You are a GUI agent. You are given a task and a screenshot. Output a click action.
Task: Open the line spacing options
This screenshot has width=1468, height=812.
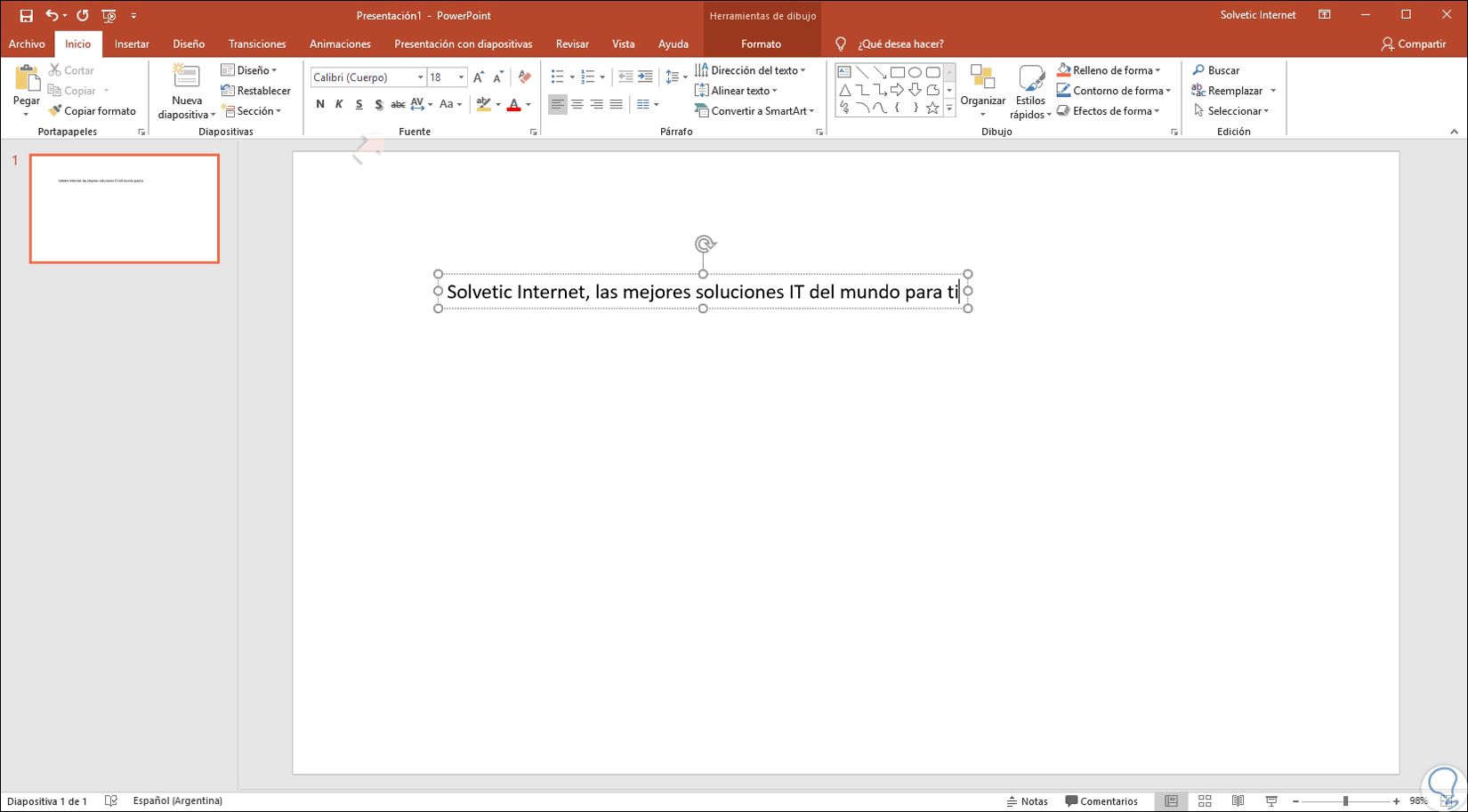[676, 77]
